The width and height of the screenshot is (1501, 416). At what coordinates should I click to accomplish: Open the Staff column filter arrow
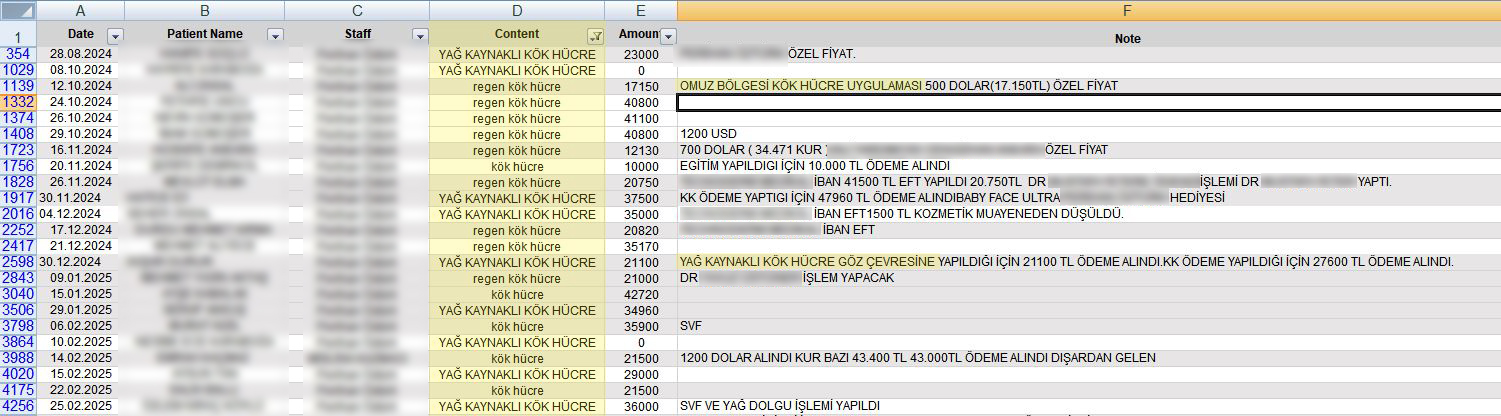(420, 35)
